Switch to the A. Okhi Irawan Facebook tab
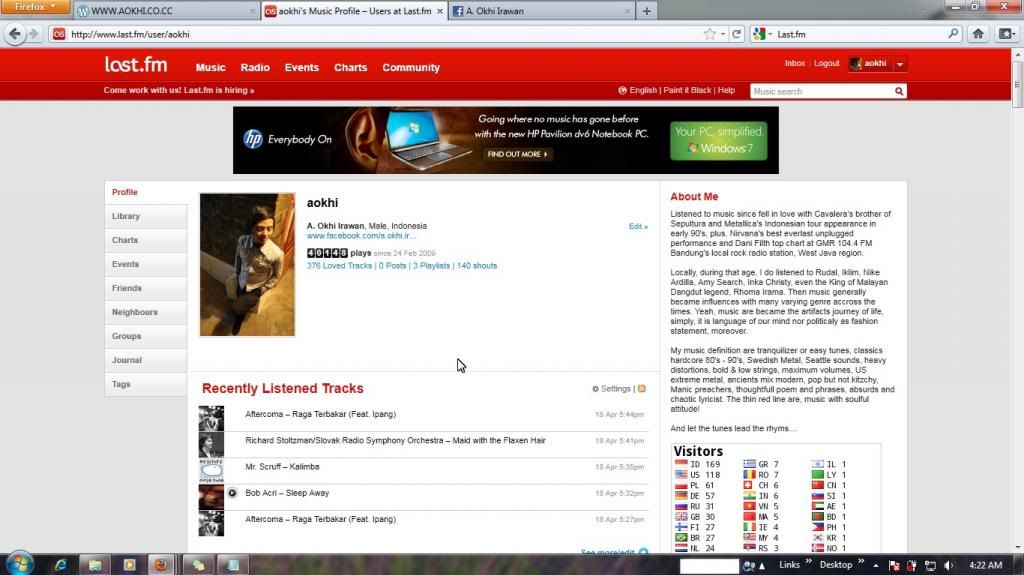1024x575 pixels. (541, 11)
